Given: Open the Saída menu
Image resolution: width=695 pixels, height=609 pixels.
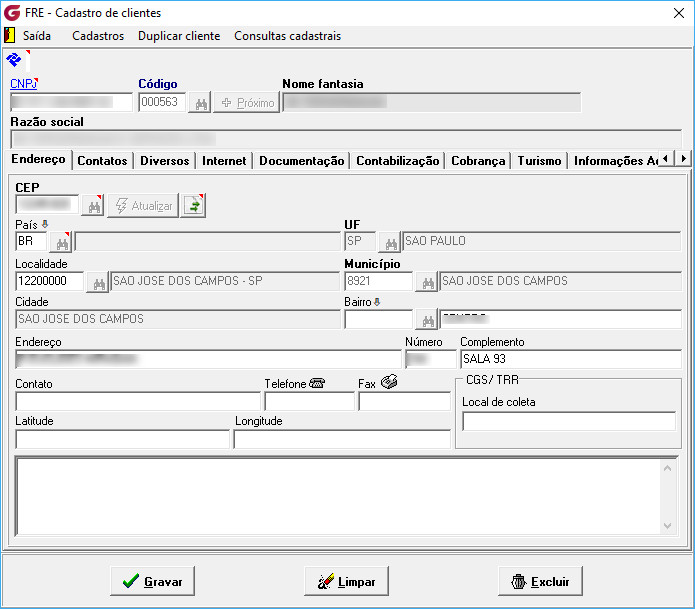Looking at the screenshot, I should tap(37, 36).
